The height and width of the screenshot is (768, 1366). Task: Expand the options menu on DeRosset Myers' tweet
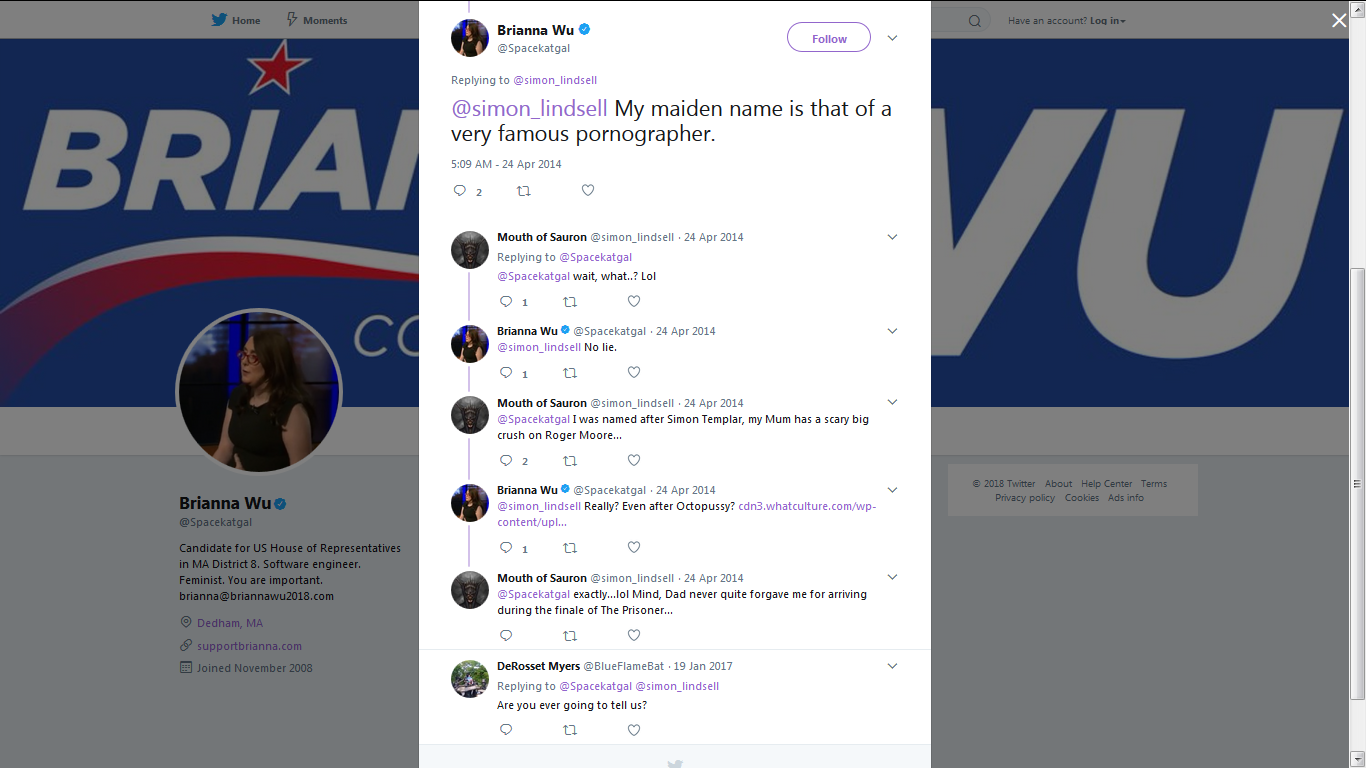(x=893, y=666)
